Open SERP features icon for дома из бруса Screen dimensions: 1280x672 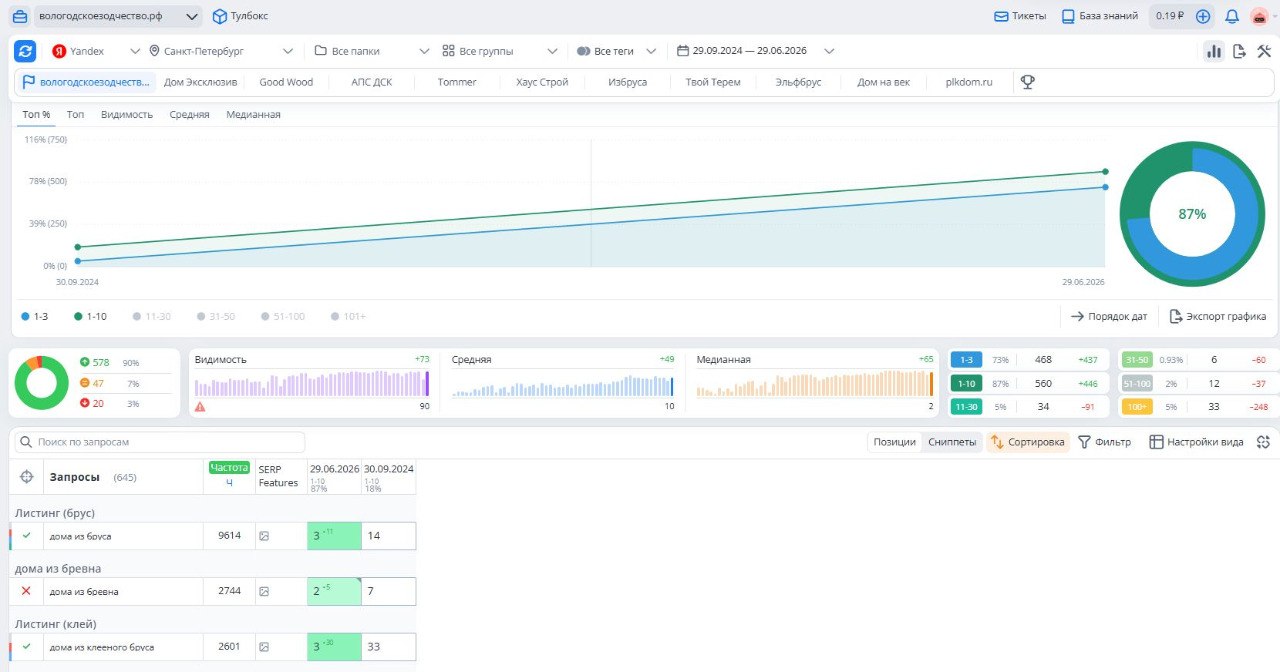click(x=264, y=536)
